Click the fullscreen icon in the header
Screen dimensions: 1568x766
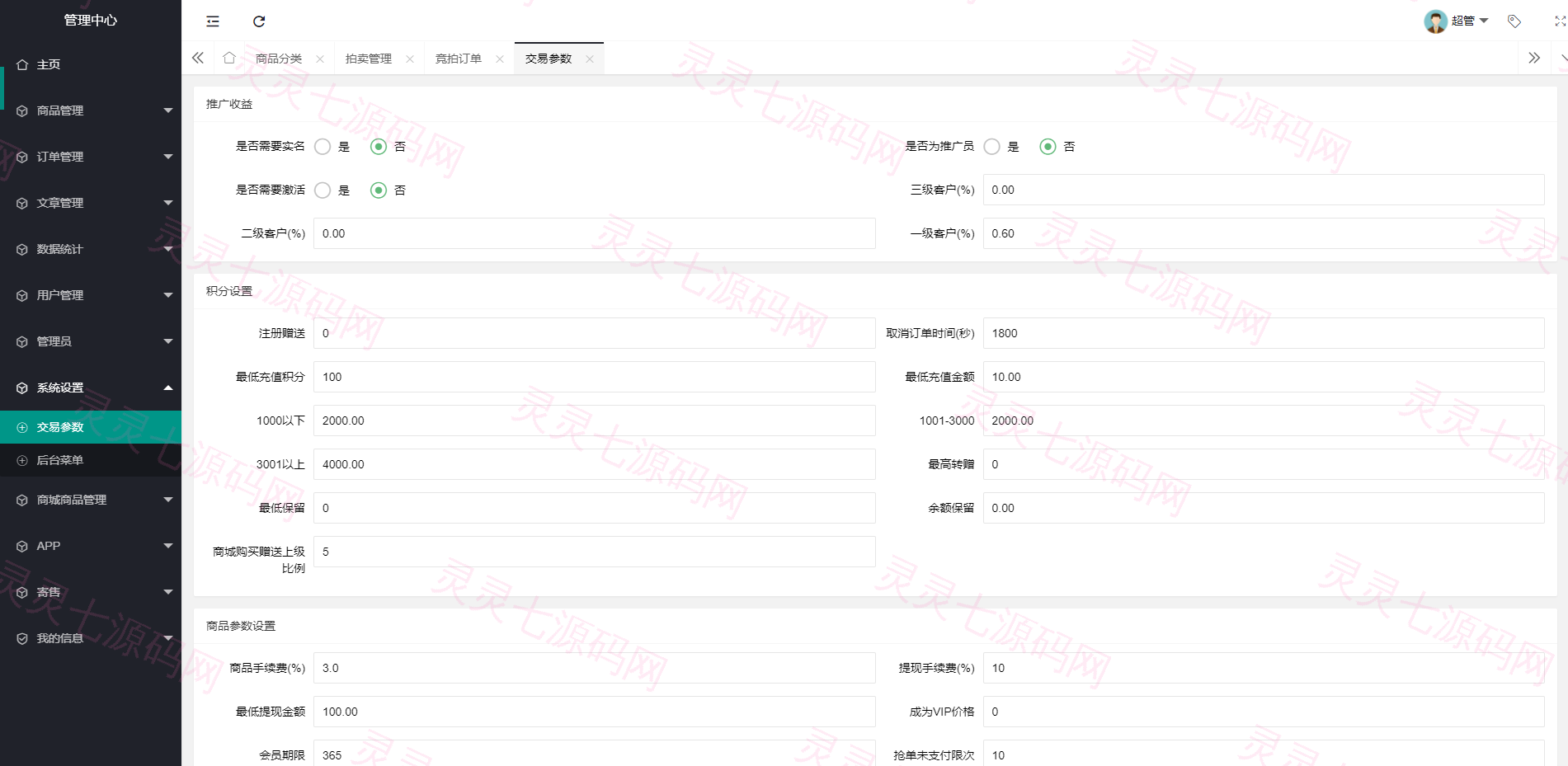click(1560, 21)
